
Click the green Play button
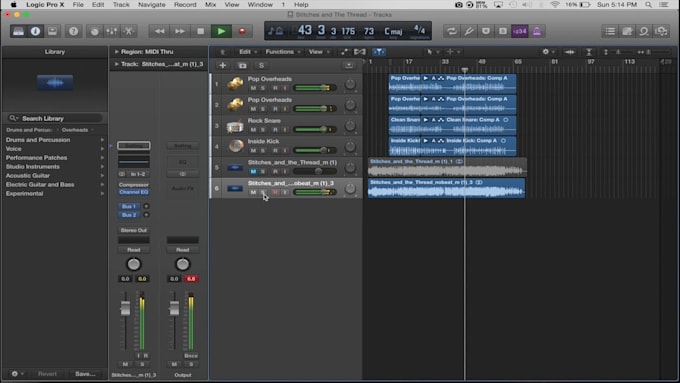pyautogui.click(x=221, y=31)
